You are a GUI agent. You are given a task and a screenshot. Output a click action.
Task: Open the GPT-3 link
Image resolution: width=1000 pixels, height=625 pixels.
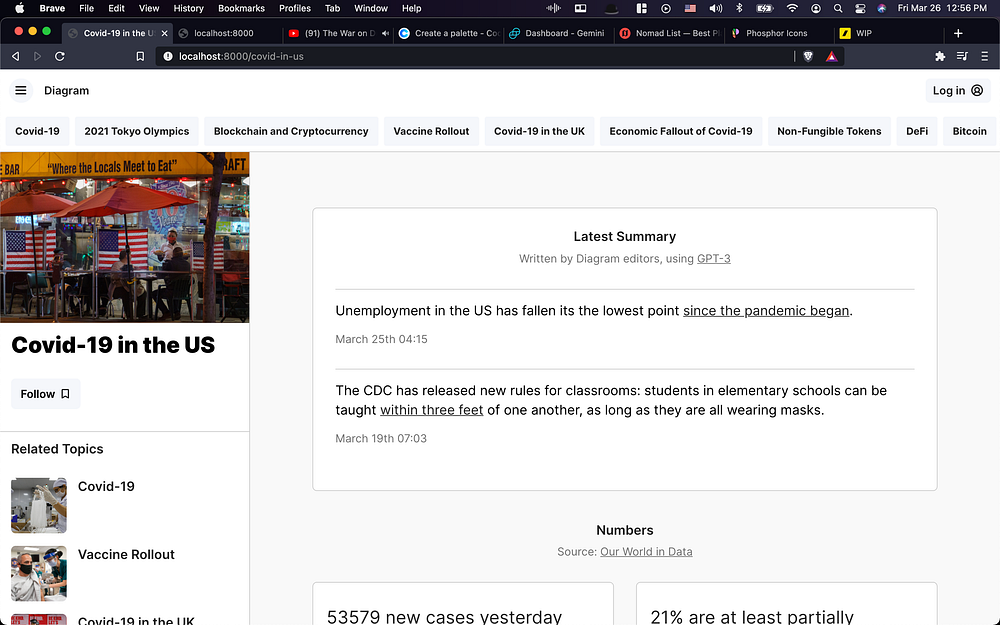click(x=714, y=259)
